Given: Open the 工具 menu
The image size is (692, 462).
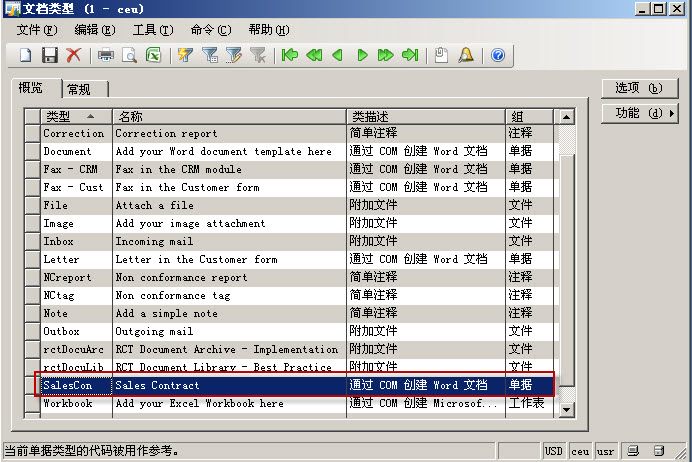Looking at the screenshot, I should click(153, 30).
